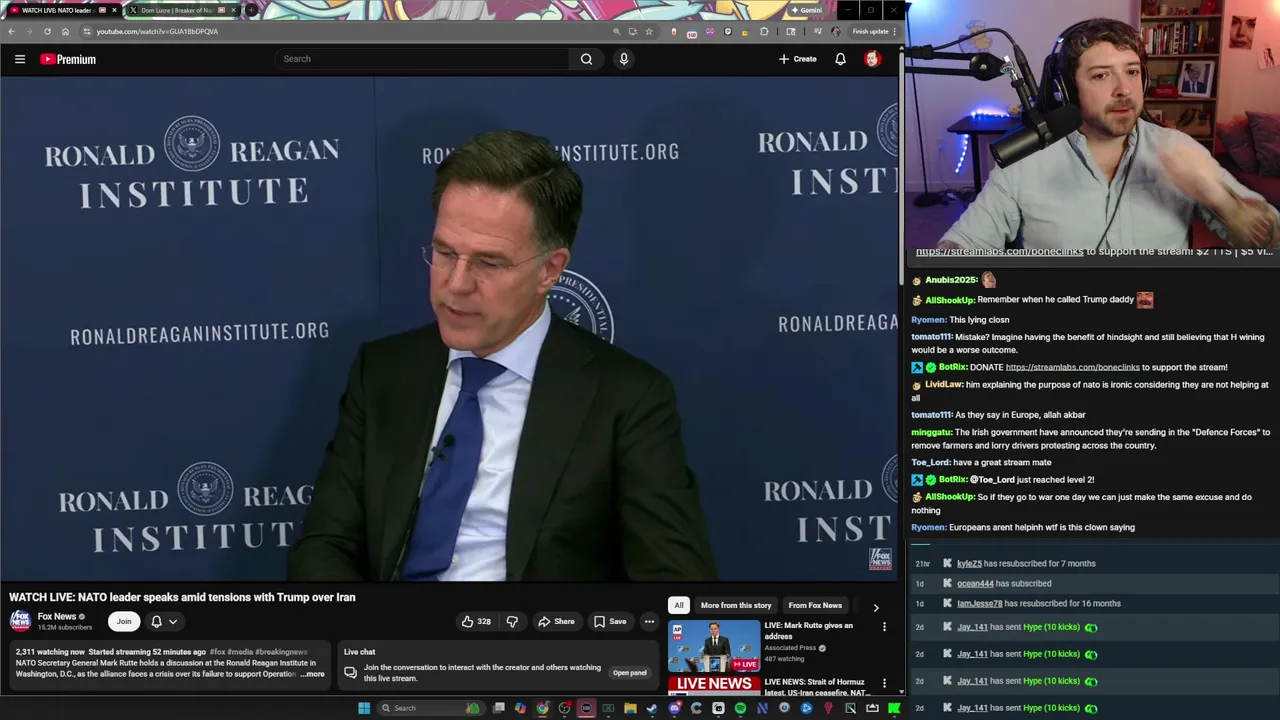This screenshot has width=1280, height=720.
Task: Go to browser home page icon
Action: click(x=65, y=31)
